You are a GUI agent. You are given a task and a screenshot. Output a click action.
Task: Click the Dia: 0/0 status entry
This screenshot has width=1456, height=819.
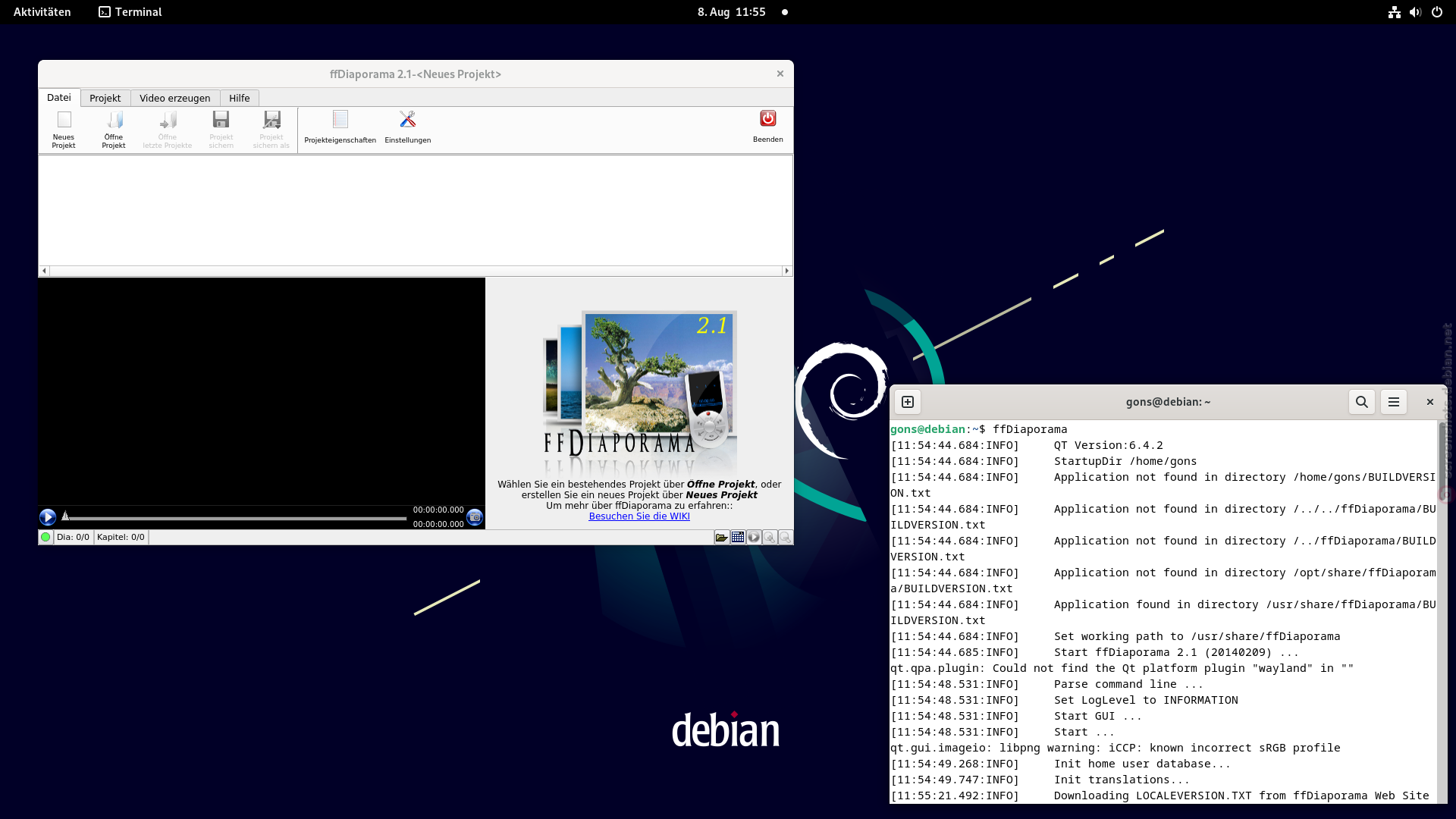(x=73, y=537)
